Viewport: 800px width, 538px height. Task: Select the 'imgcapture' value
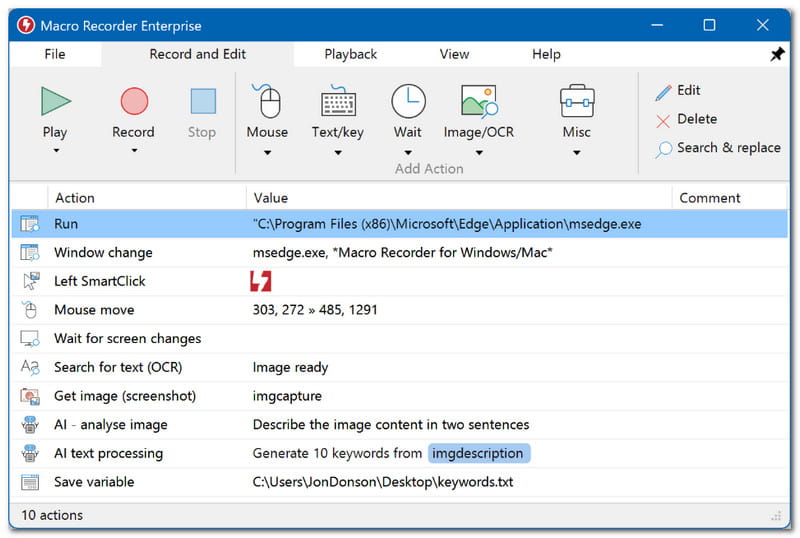coord(287,396)
